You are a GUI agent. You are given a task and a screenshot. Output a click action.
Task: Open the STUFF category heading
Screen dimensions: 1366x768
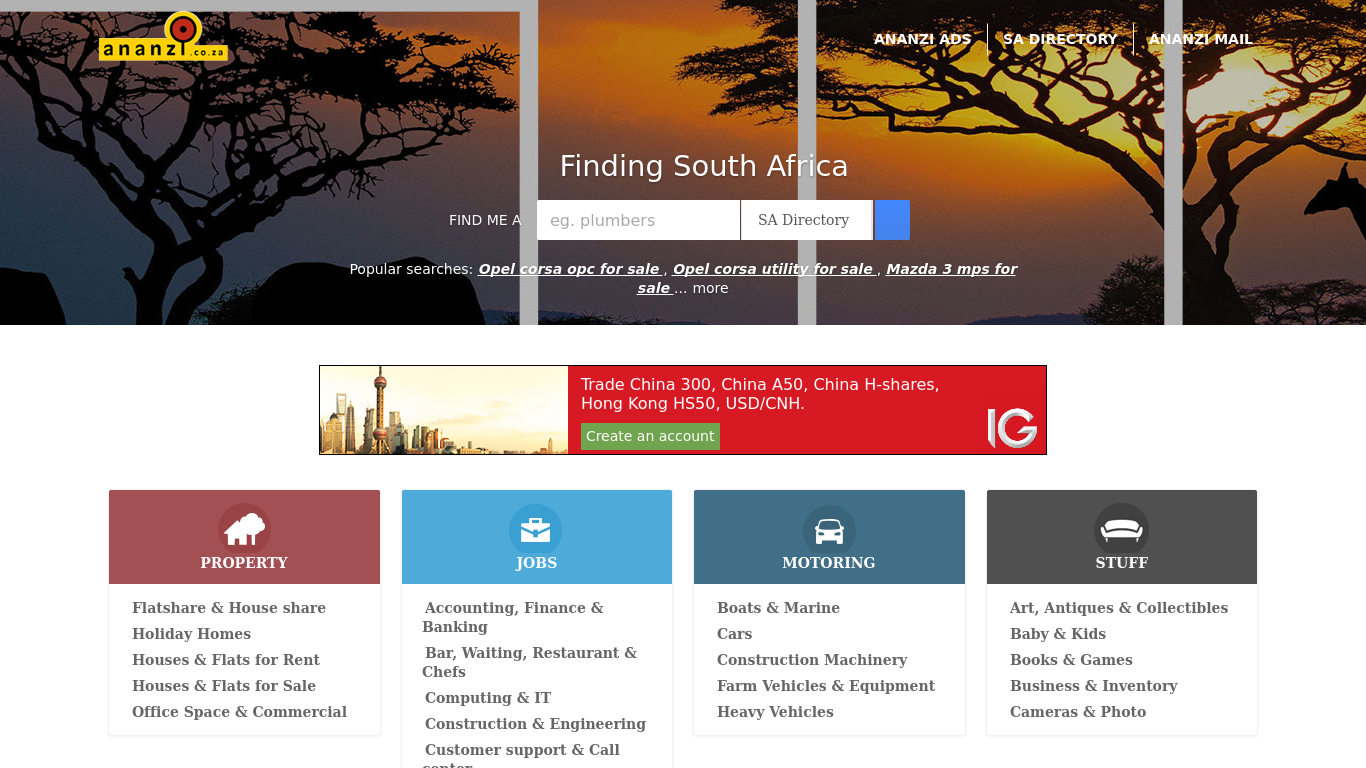point(1121,563)
